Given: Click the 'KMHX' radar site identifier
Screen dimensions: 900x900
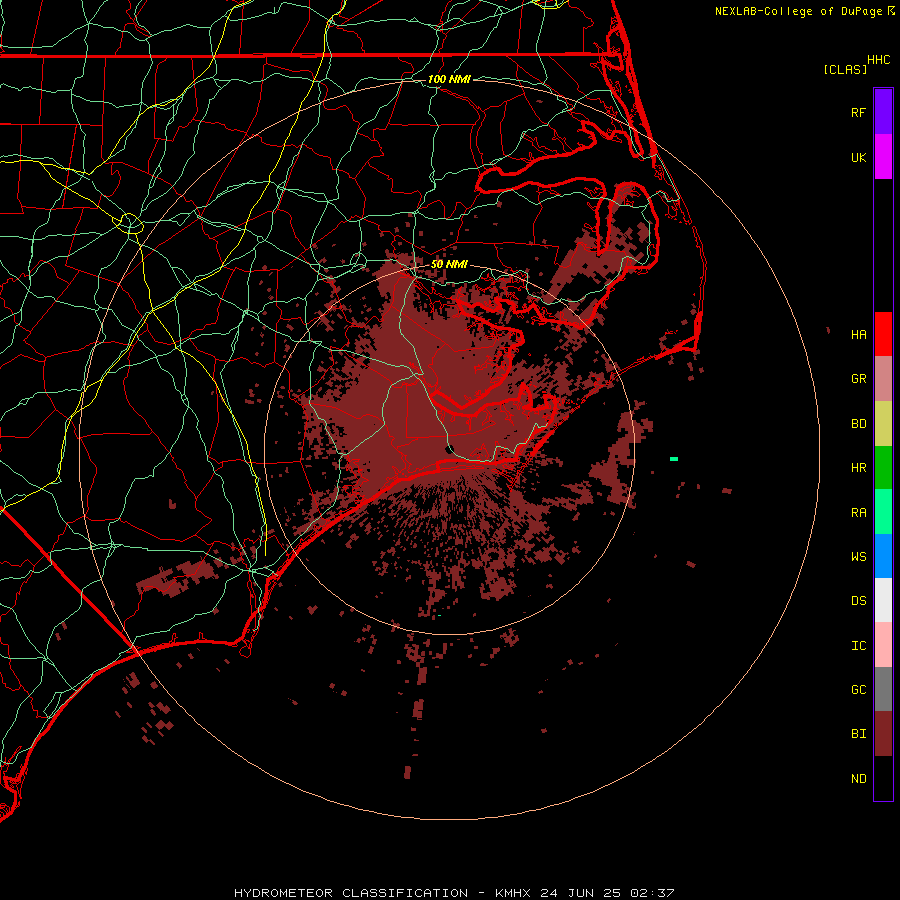Looking at the screenshot, I should coord(513,893).
